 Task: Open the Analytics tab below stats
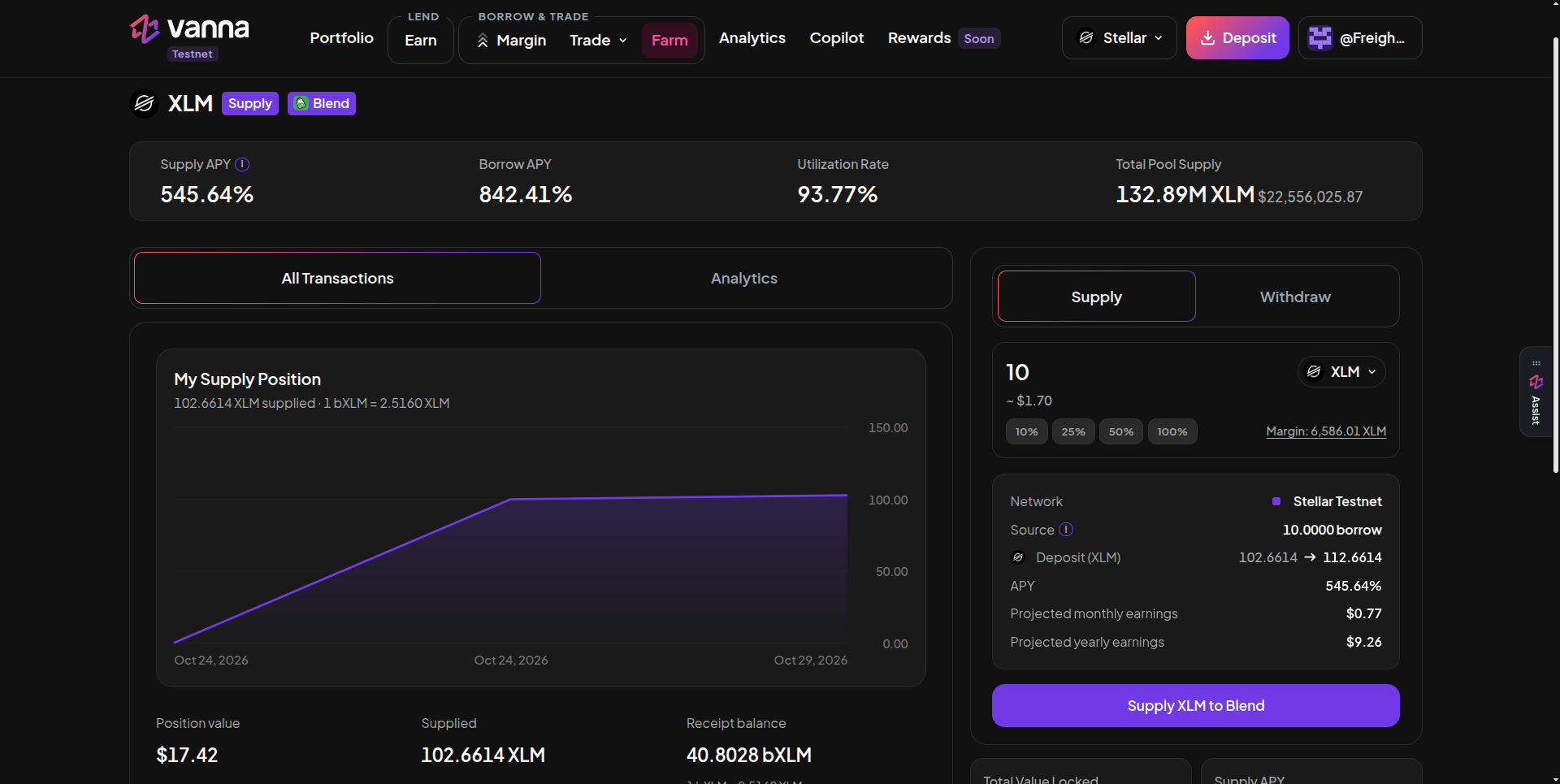[744, 279]
